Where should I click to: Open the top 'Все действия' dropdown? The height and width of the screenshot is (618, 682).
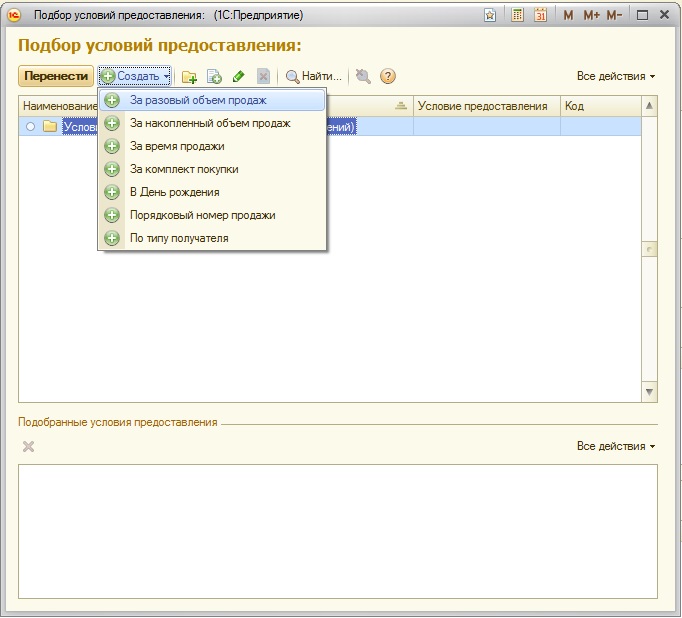[x=616, y=76]
